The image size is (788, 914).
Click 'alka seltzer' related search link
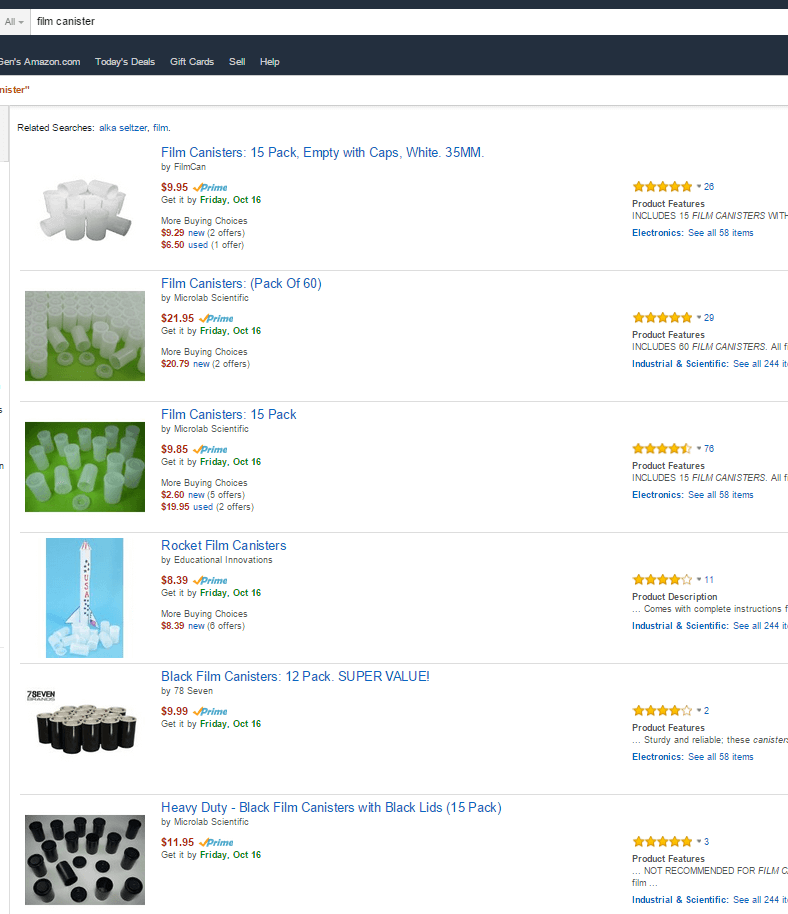coord(123,128)
